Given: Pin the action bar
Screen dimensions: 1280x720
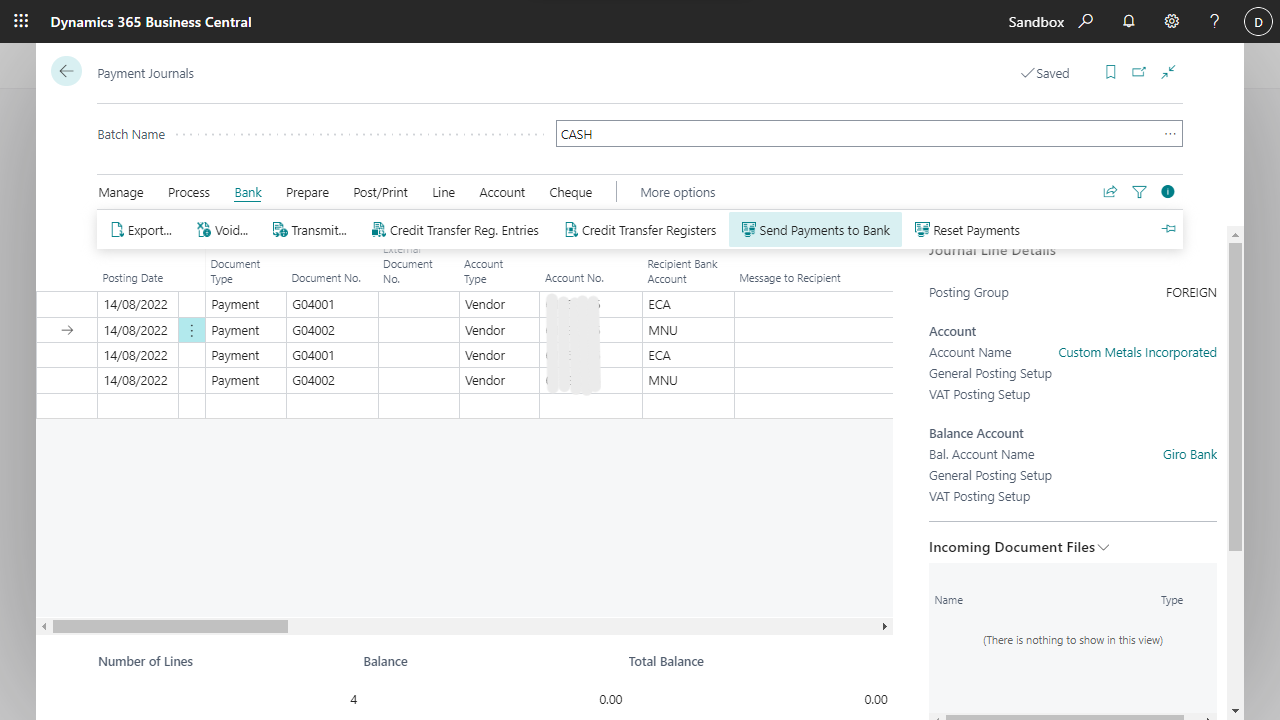Looking at the screenshot, I should [x=1168, y=230].
